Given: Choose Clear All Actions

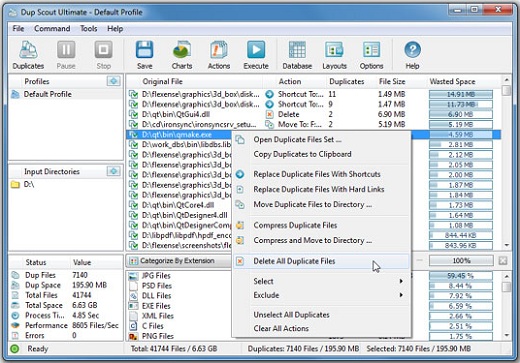Looking at the screenshot, I should [x=321, y=328].
